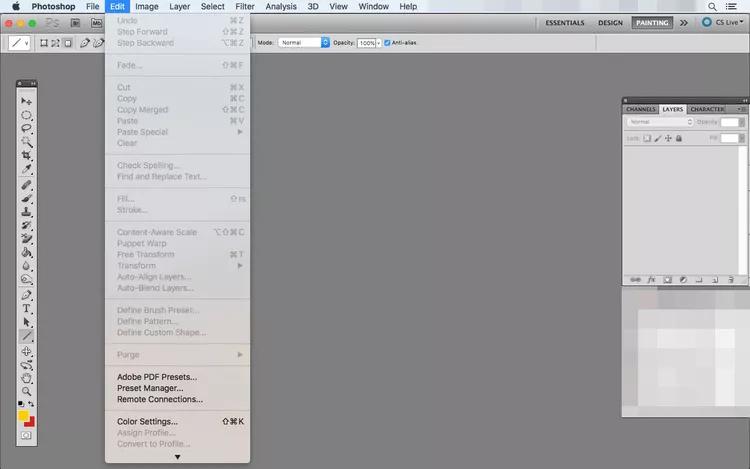Select the Crop tool
This screenshot has width=750, height=469.
coord(27,157)
